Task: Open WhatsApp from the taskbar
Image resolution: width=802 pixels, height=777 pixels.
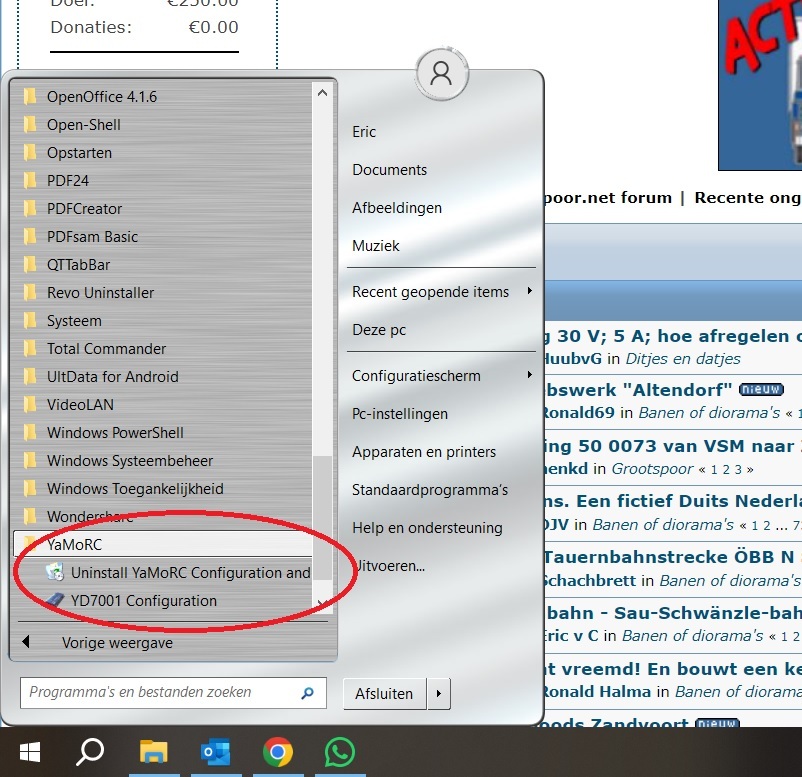Action: point(339,752)
